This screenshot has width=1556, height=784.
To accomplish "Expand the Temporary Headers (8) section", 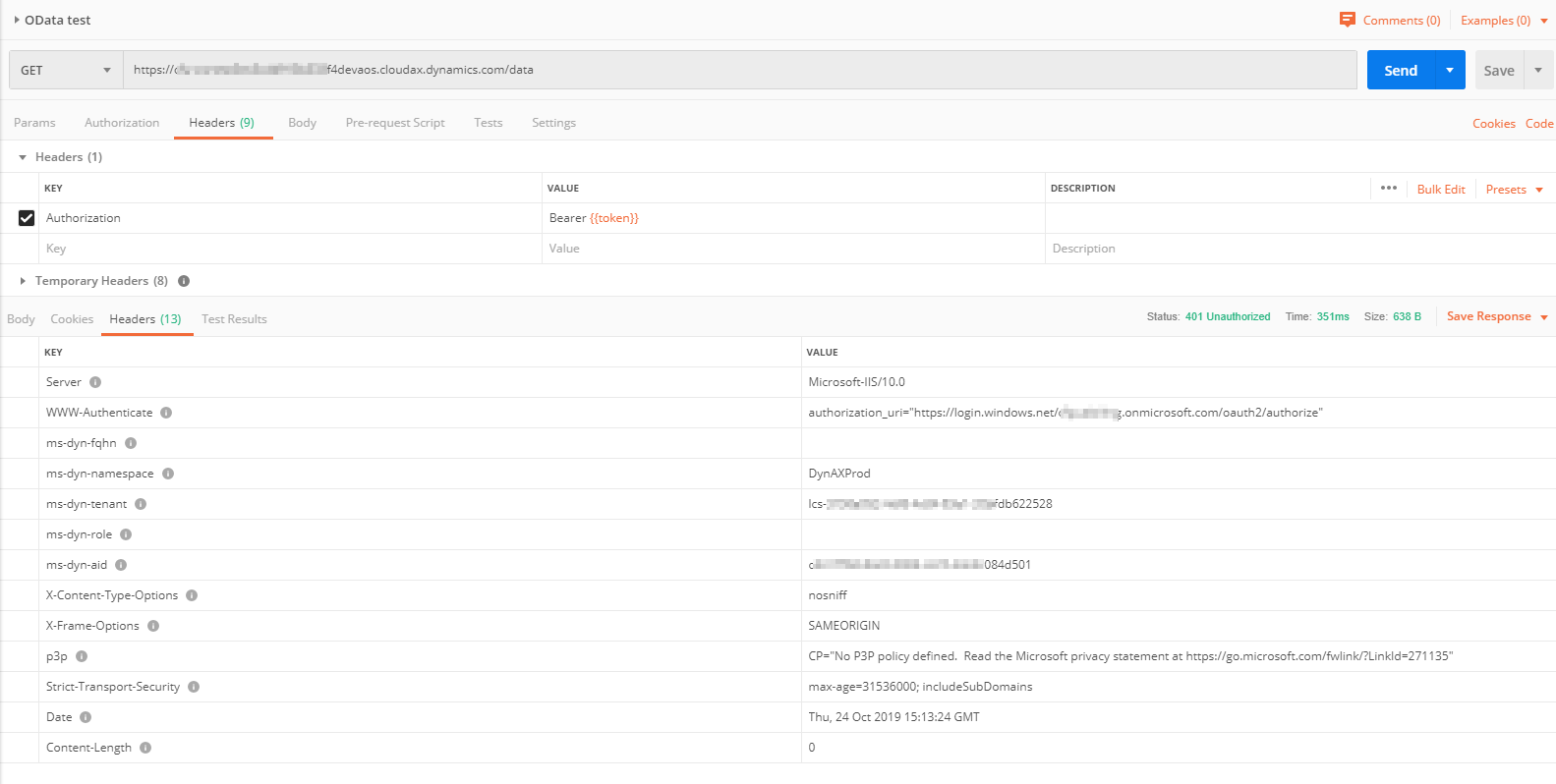I will (23, 281).
